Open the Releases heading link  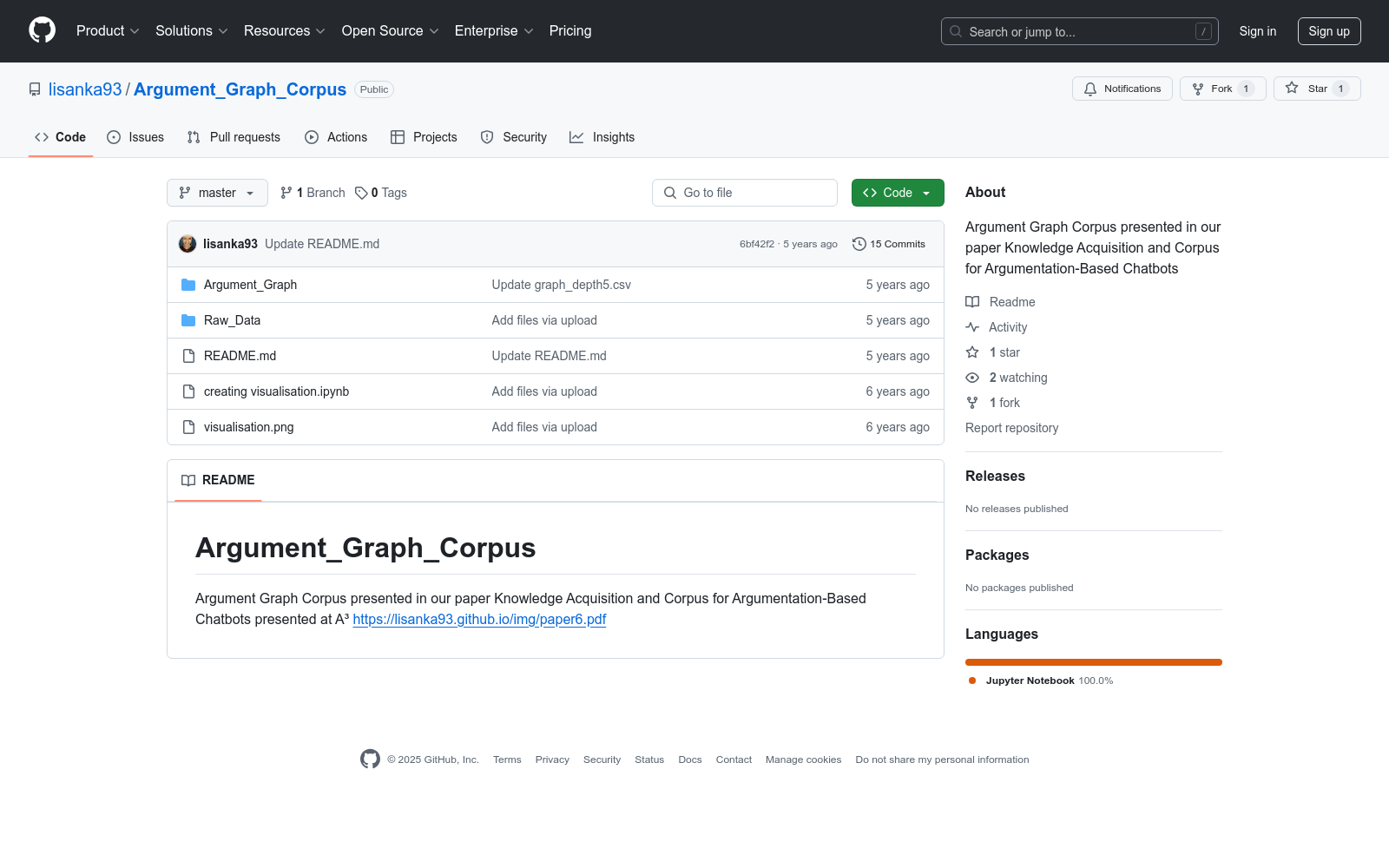click(x=995, y=476)
